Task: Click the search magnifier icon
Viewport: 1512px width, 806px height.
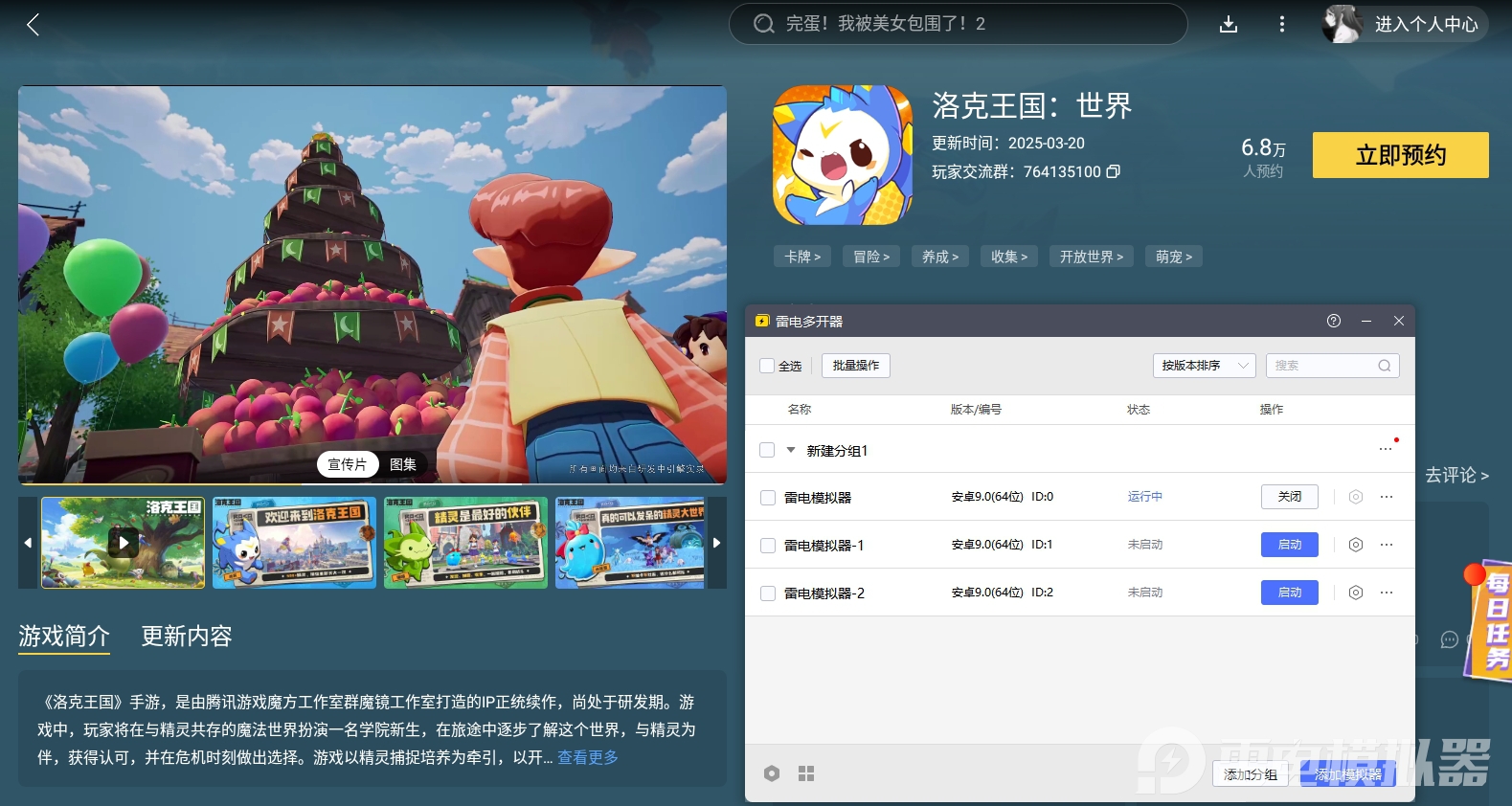Action: (x=763, y=24)
